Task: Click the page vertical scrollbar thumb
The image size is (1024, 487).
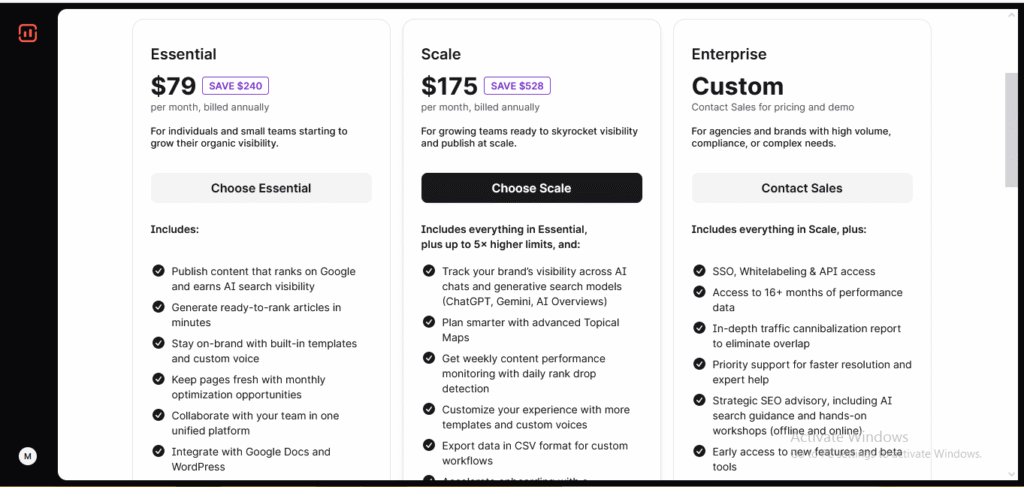Action: pyautogui.click(x=1011, y=131)
